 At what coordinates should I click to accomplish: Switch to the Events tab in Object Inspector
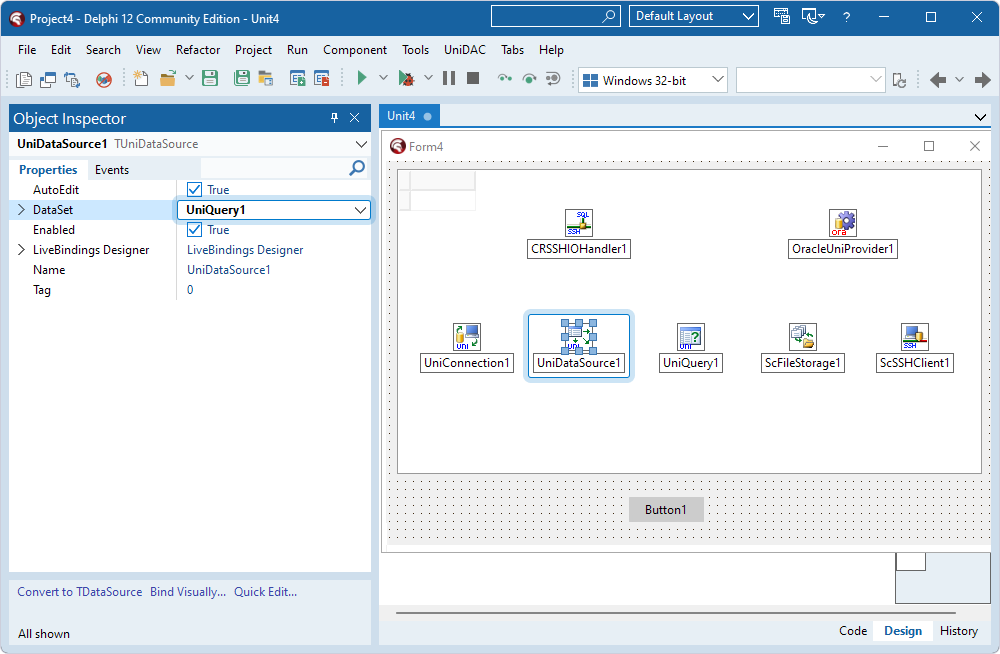[x=112, y=169]
